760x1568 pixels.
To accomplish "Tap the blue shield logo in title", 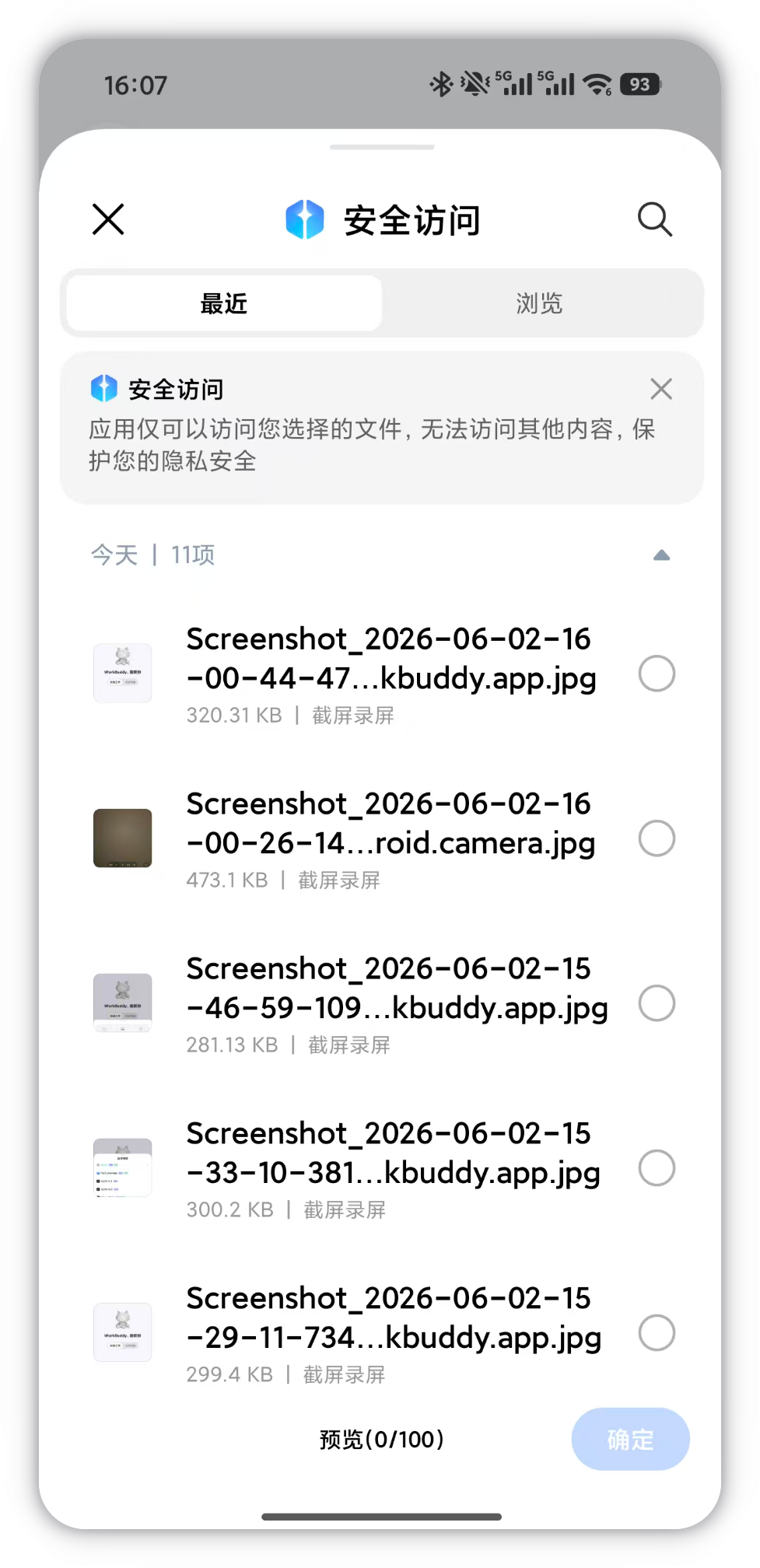I will point(305,219).
